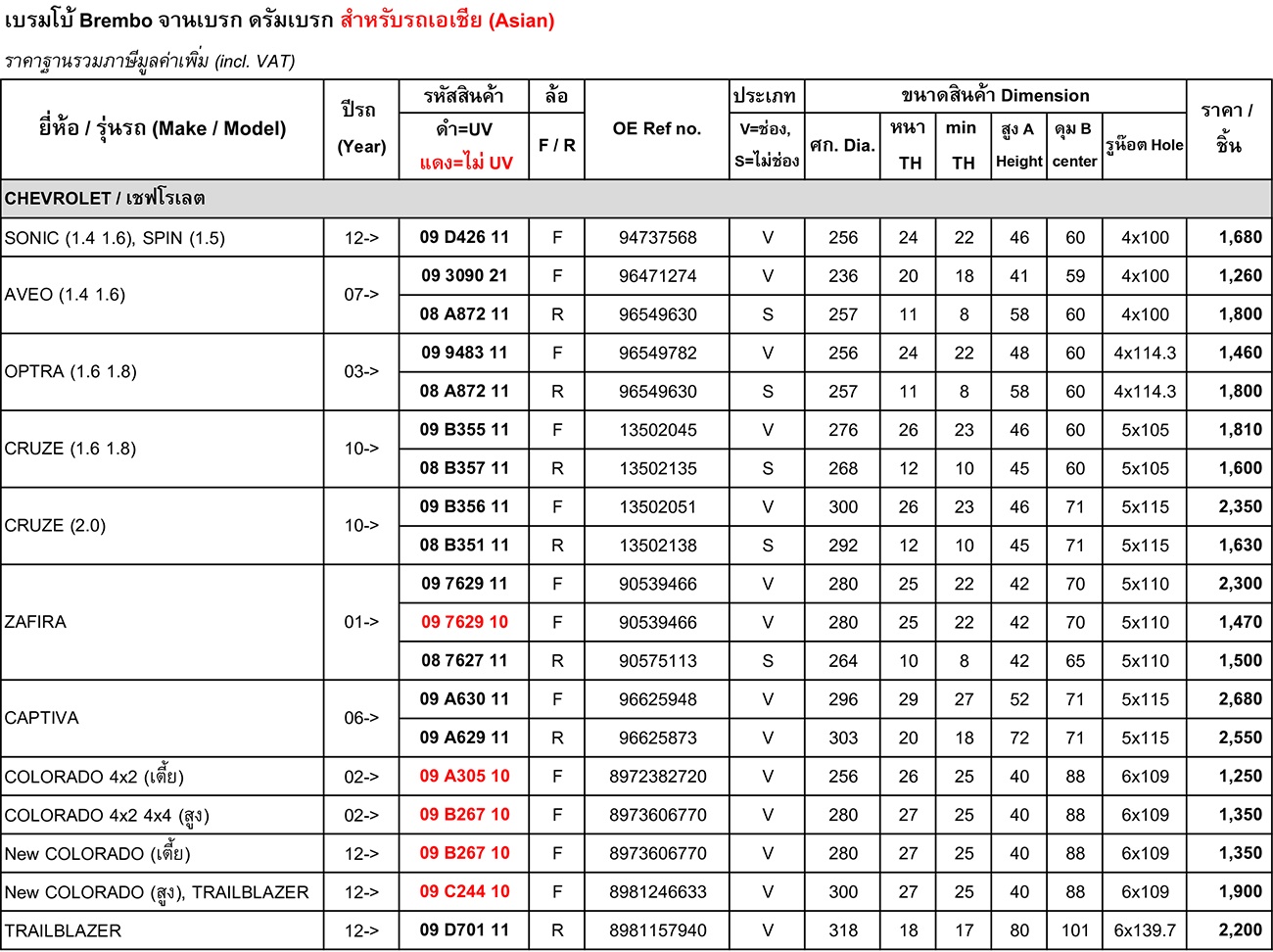Click the "ขนาดสินค้า Dimension" header
Image resolution: width=1273 pixels, height=952 pixels.
click(995, 96)
